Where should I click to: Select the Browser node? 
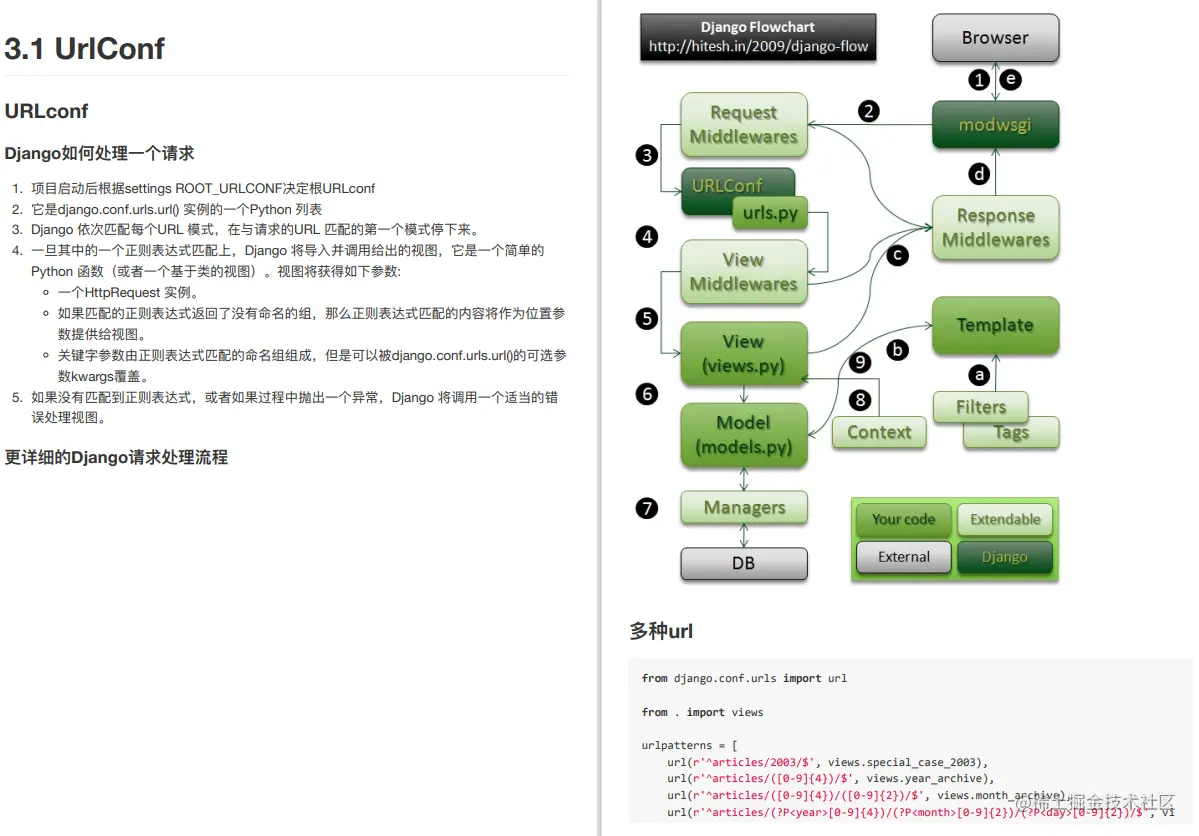coord(994,37)
